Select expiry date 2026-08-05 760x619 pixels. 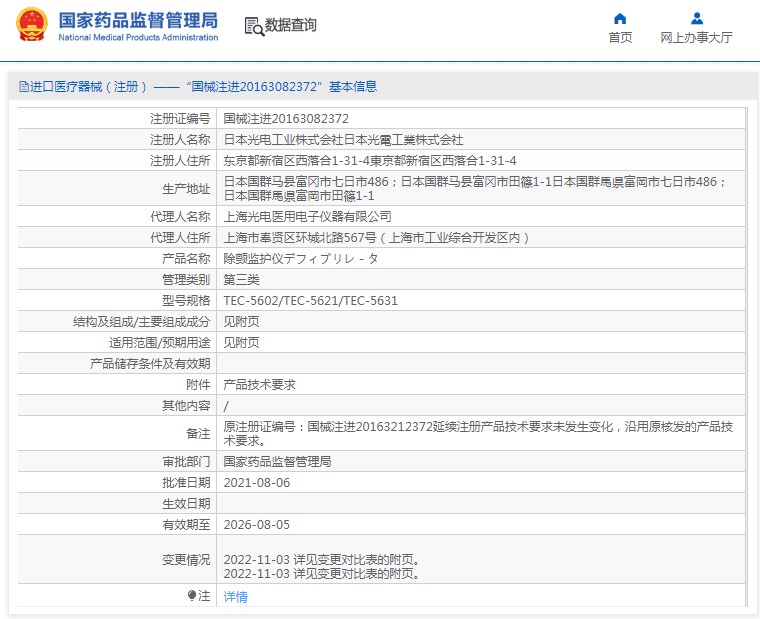[256, 524]
